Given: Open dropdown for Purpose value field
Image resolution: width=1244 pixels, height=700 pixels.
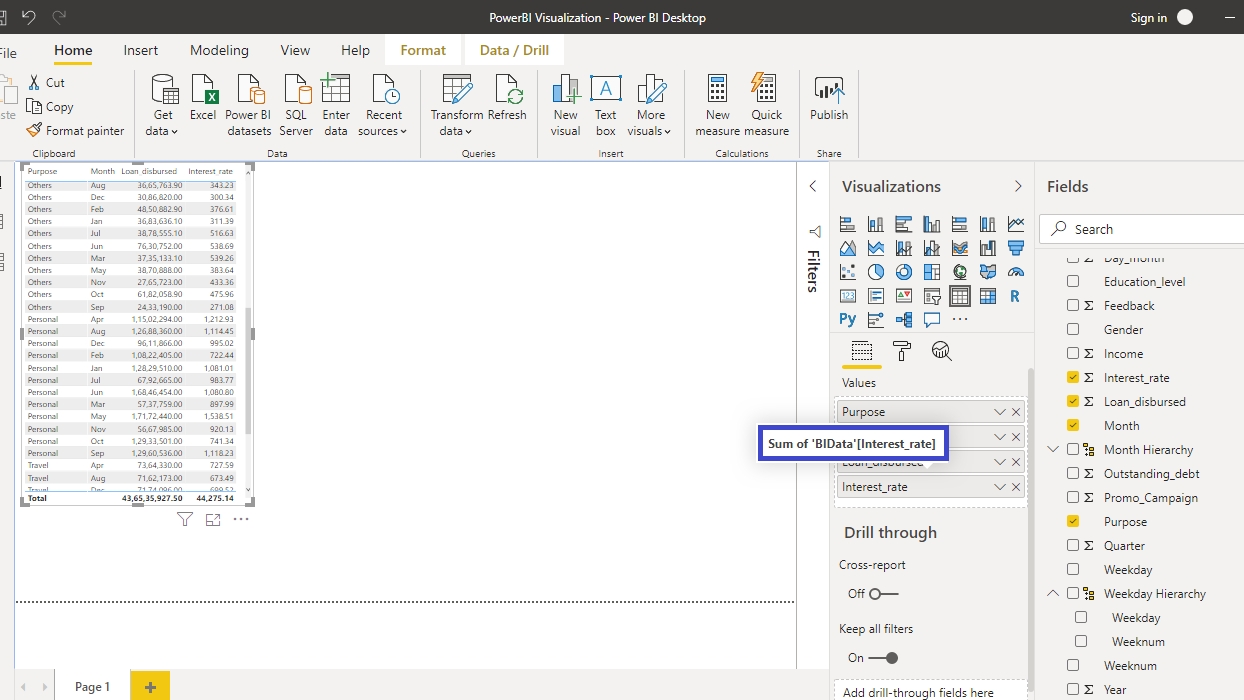Looking at the screenshot, I should tap(999, 412).
